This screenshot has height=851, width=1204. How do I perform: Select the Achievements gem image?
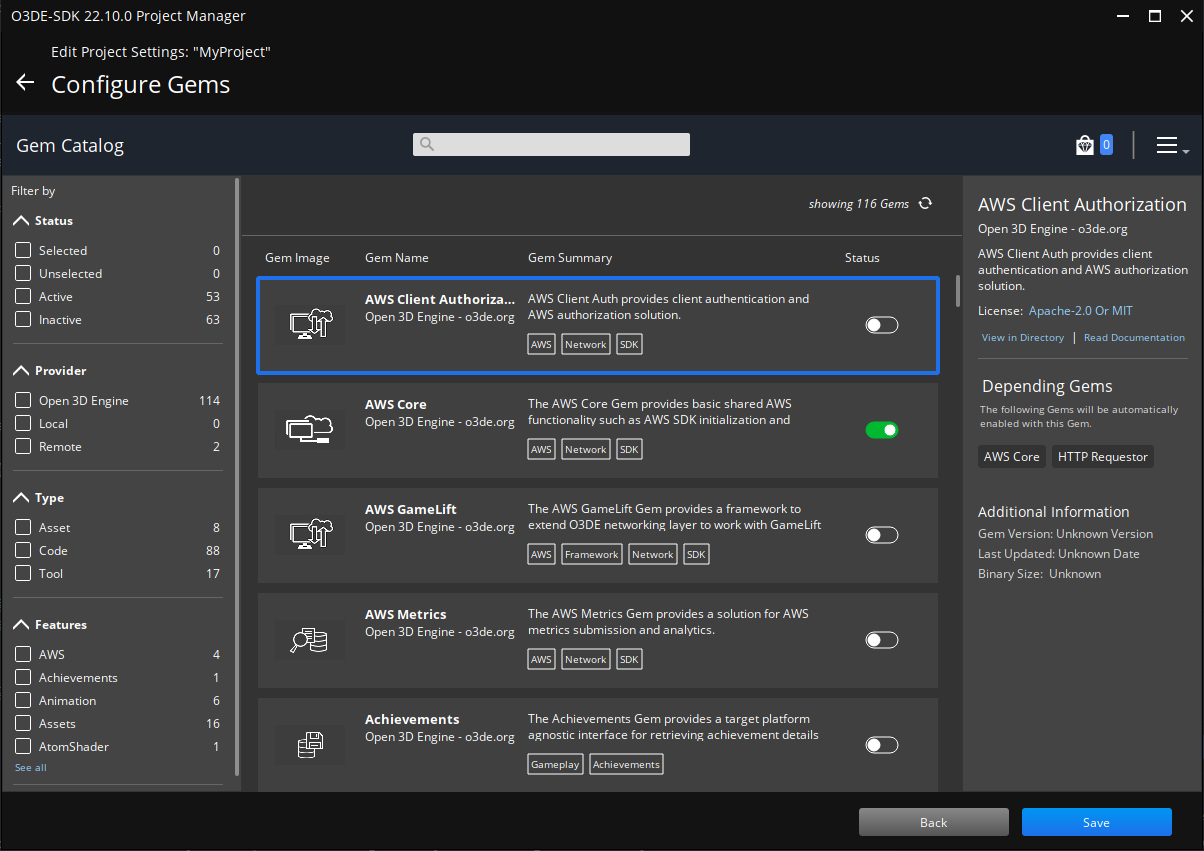pyautogui.click(x=310, y=745)
